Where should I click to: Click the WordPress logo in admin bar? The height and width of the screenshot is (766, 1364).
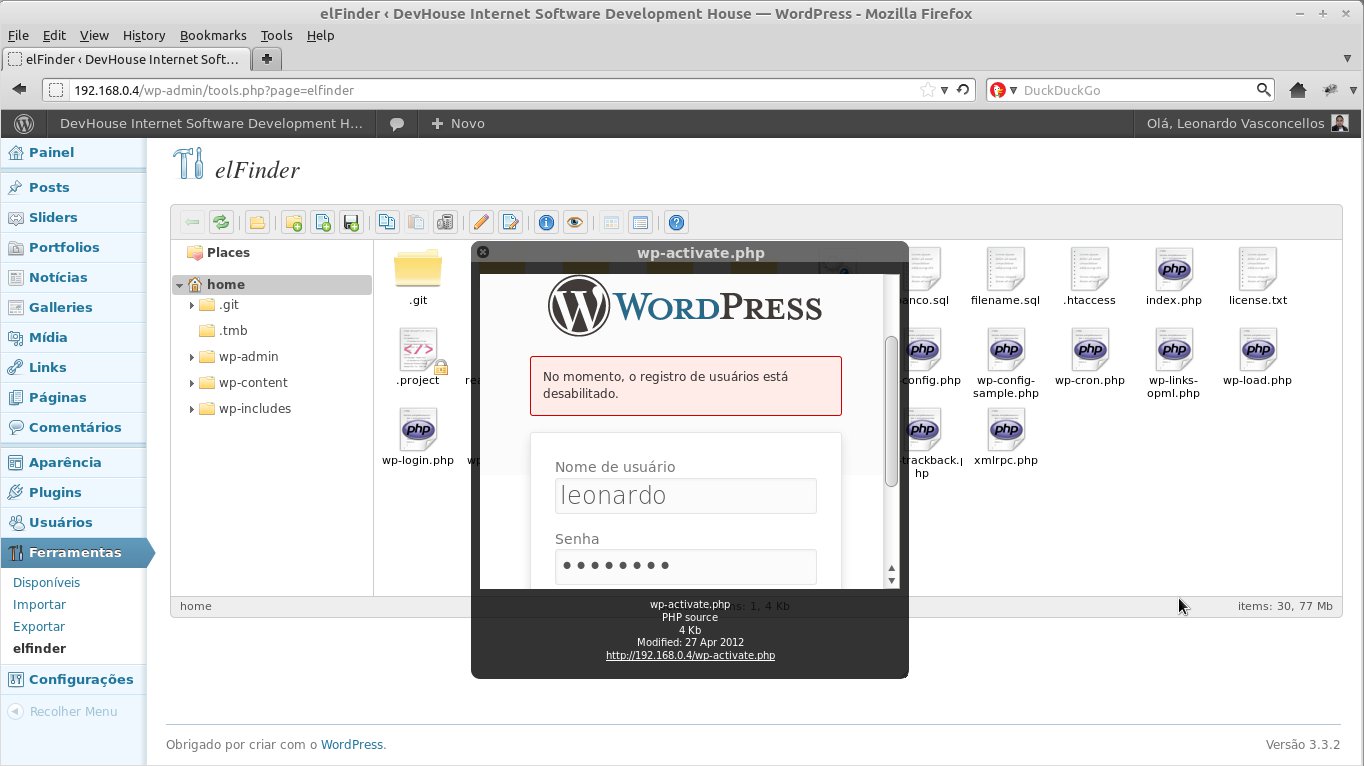click(24, 124)
